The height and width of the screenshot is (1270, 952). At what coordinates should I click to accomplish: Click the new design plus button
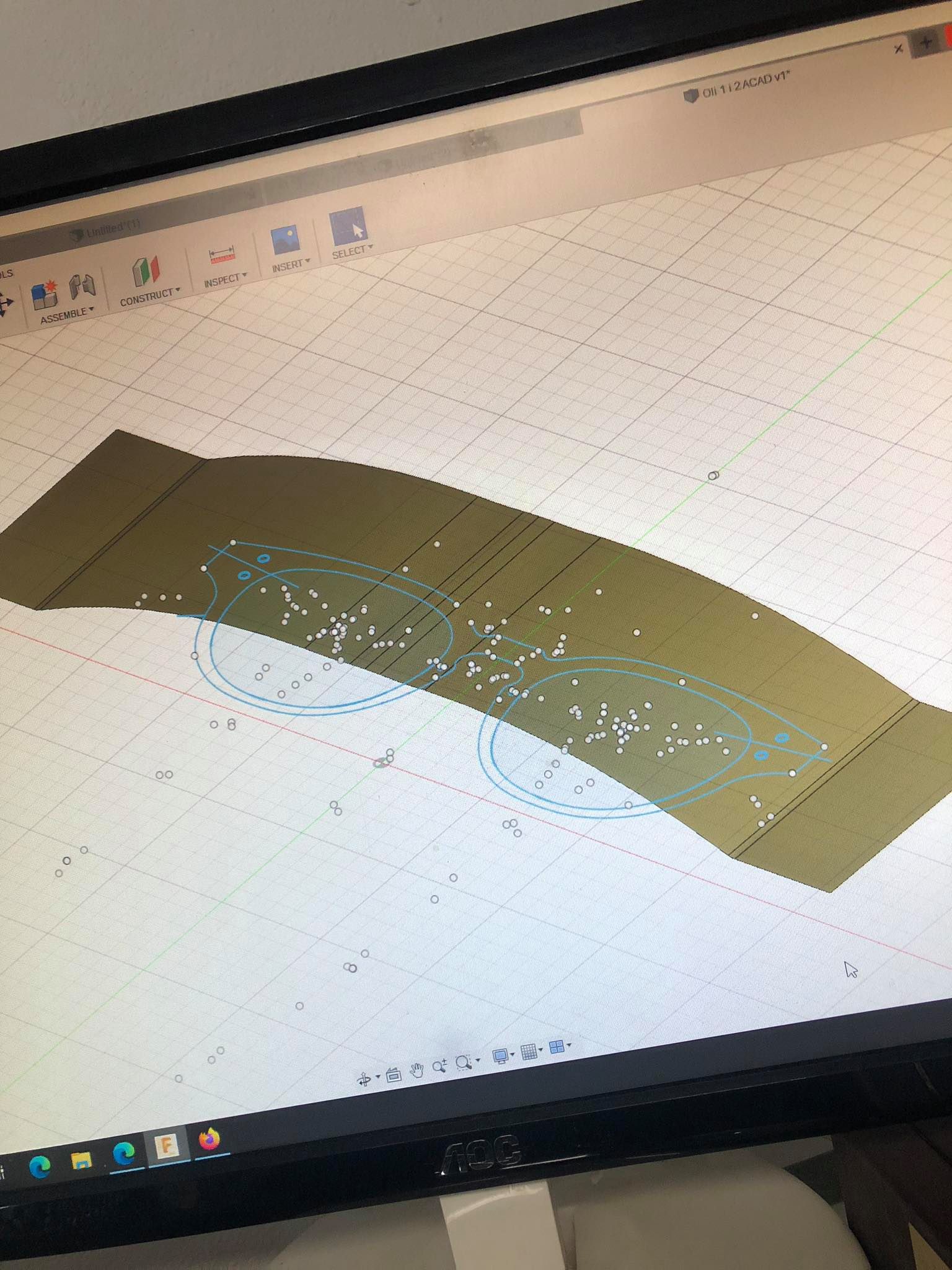(925, 42)
